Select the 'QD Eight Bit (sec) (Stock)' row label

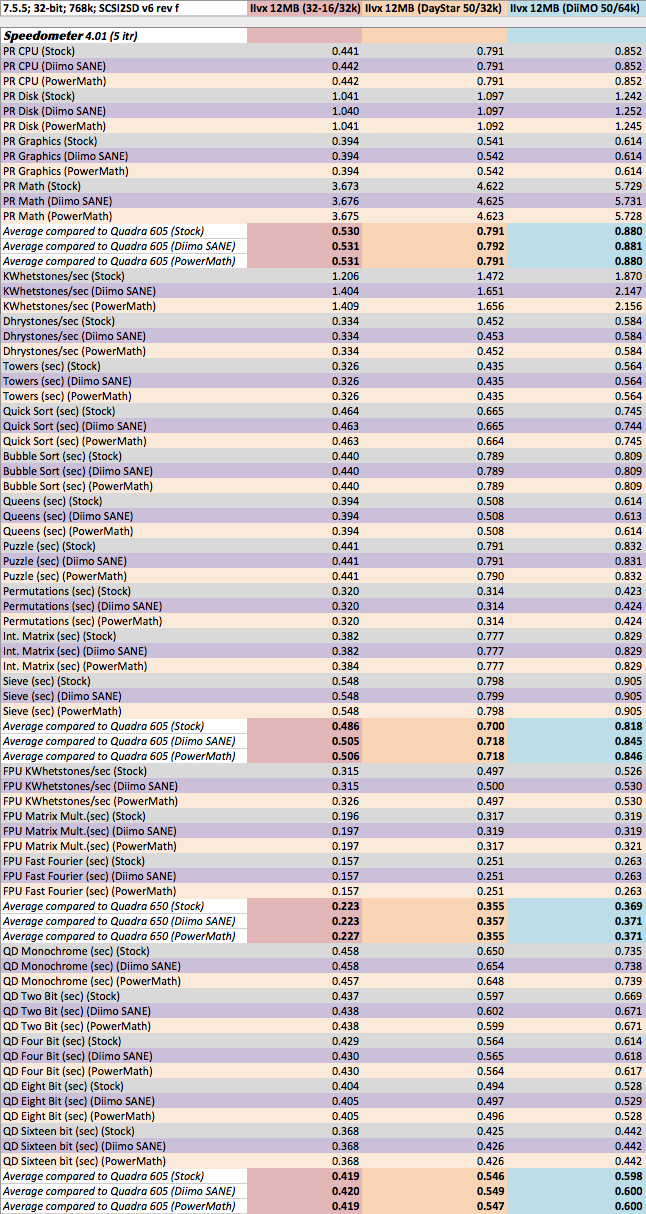point(62,1086)
